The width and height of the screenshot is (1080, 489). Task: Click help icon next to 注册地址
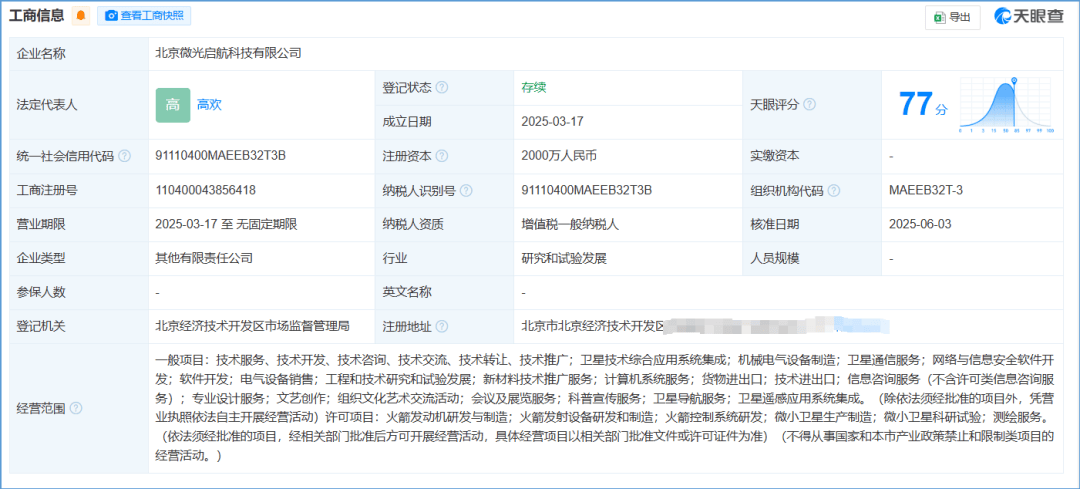tap(441, 326)
